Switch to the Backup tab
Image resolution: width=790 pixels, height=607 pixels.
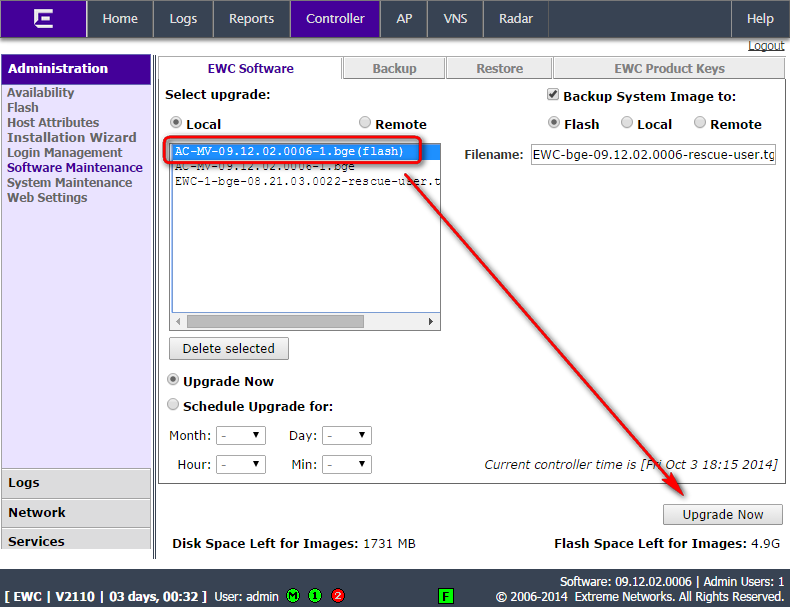coord(394,69)
